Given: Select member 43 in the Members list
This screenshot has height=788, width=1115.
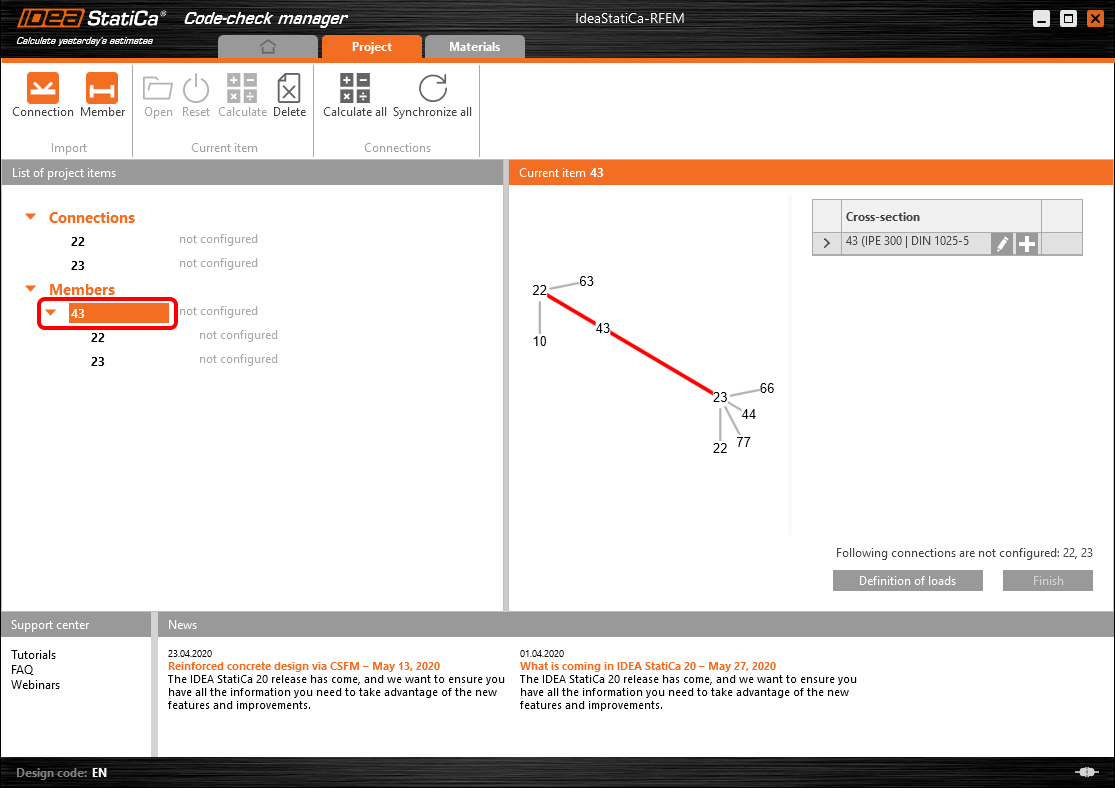Looking at the screenshot, I should click(119, 313).
